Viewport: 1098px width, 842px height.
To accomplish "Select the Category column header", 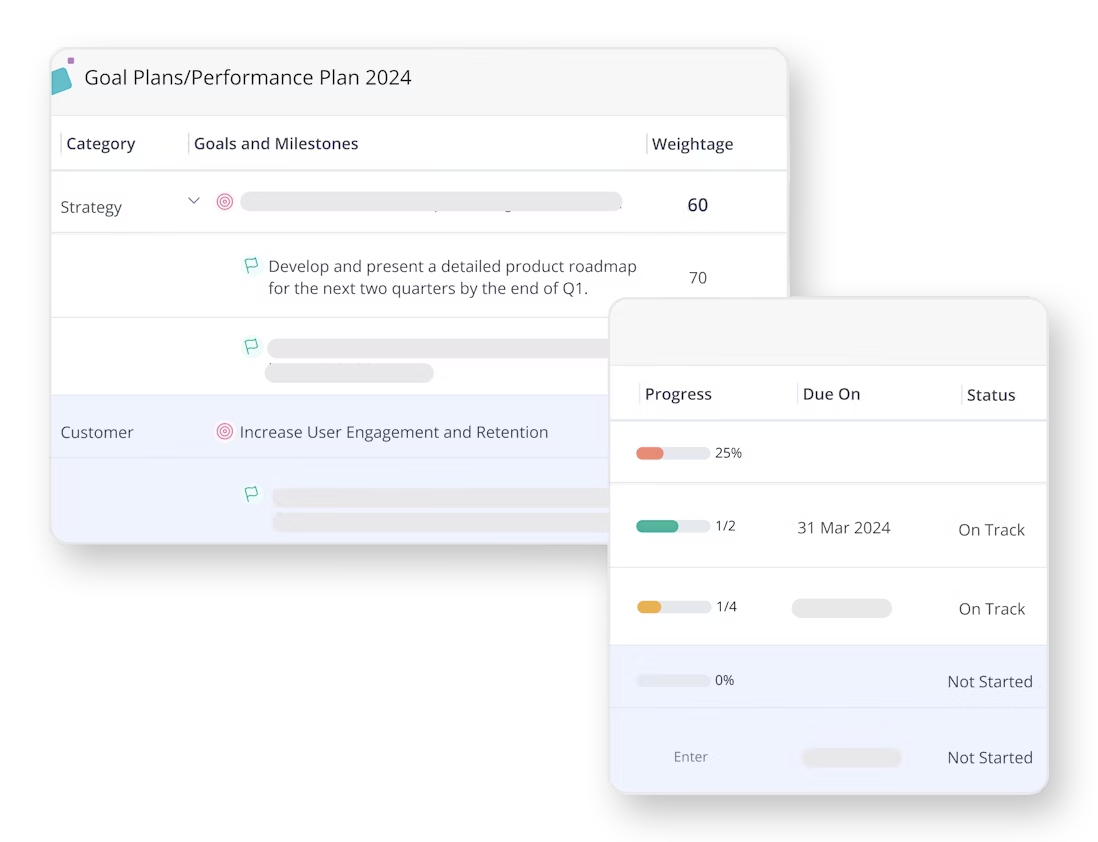I will tap(100, 144).
